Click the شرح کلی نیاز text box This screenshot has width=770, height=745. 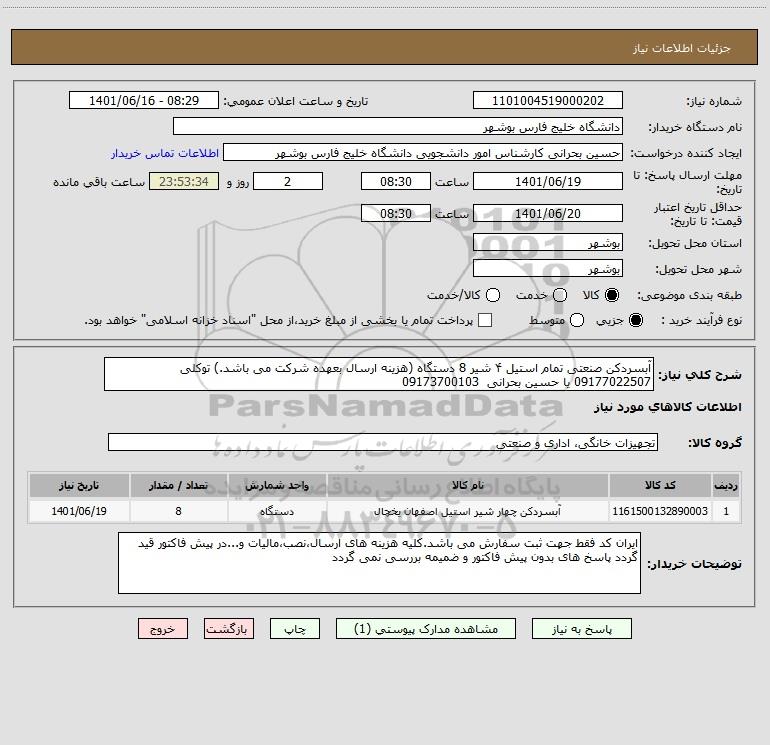(x=379, y=374)
